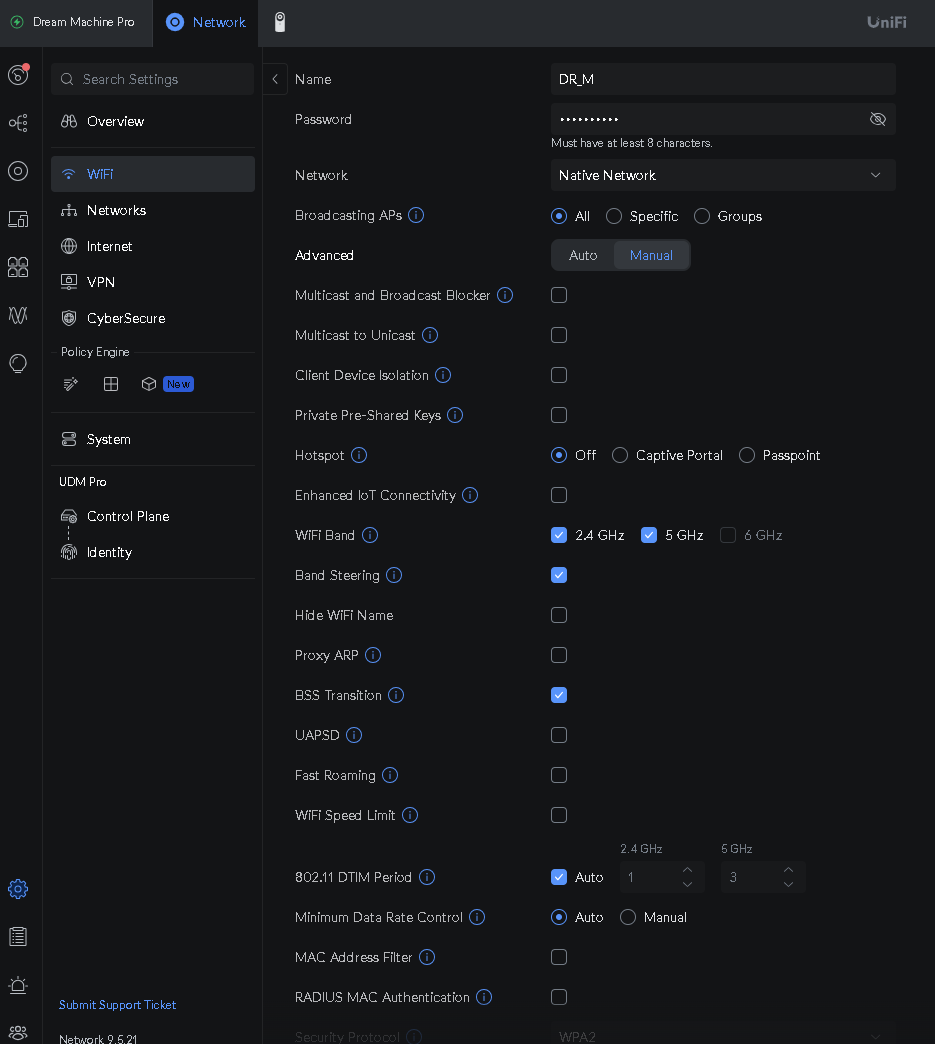Image resolution: width=935 pixels, height=1044 pixels.
Task: Reveal the WiFi password with eye icon
Action: [x=878, y=119]
